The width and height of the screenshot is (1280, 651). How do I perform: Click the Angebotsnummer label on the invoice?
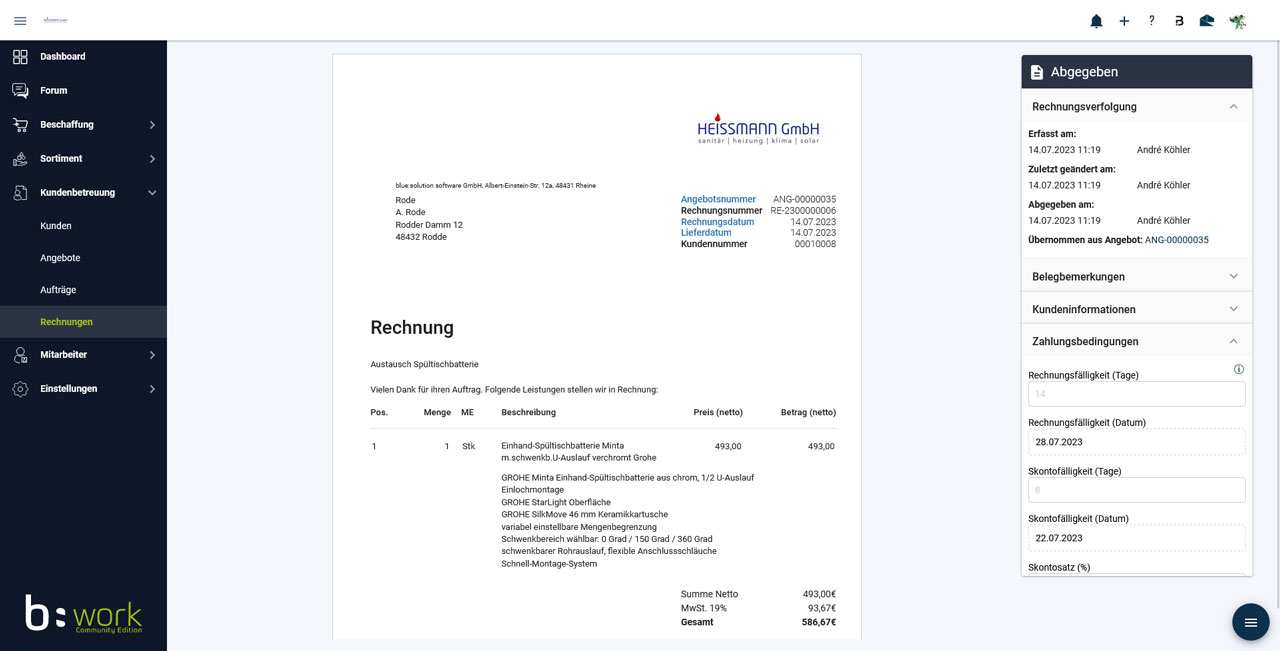[718, 200]
